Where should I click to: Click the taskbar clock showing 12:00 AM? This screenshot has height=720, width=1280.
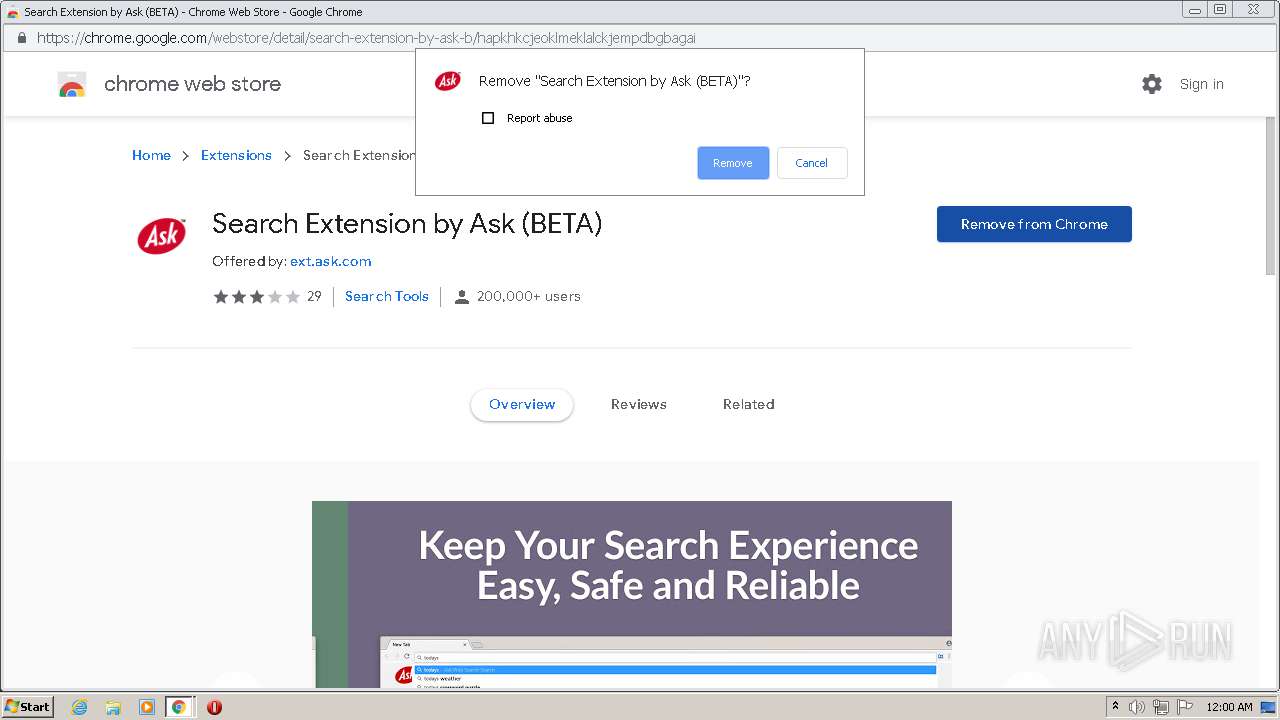point(1229,707)
